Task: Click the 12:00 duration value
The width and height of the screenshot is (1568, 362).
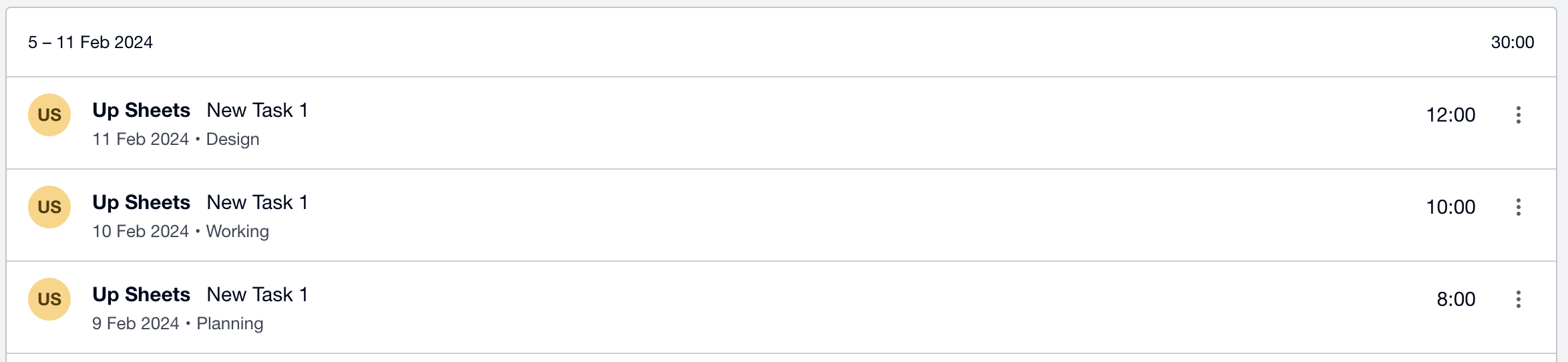Action: (1450, 115)
